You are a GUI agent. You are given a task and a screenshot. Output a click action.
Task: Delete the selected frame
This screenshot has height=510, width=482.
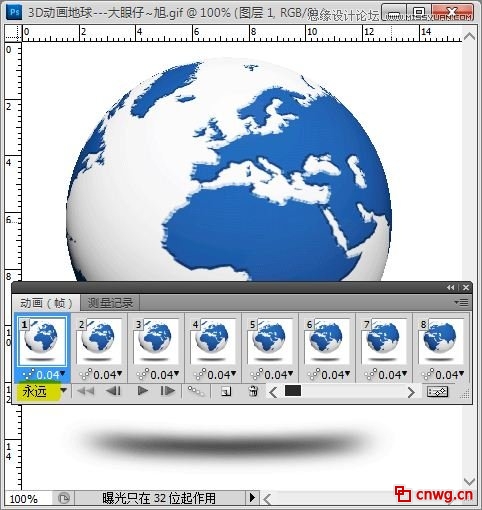point(253,391)
